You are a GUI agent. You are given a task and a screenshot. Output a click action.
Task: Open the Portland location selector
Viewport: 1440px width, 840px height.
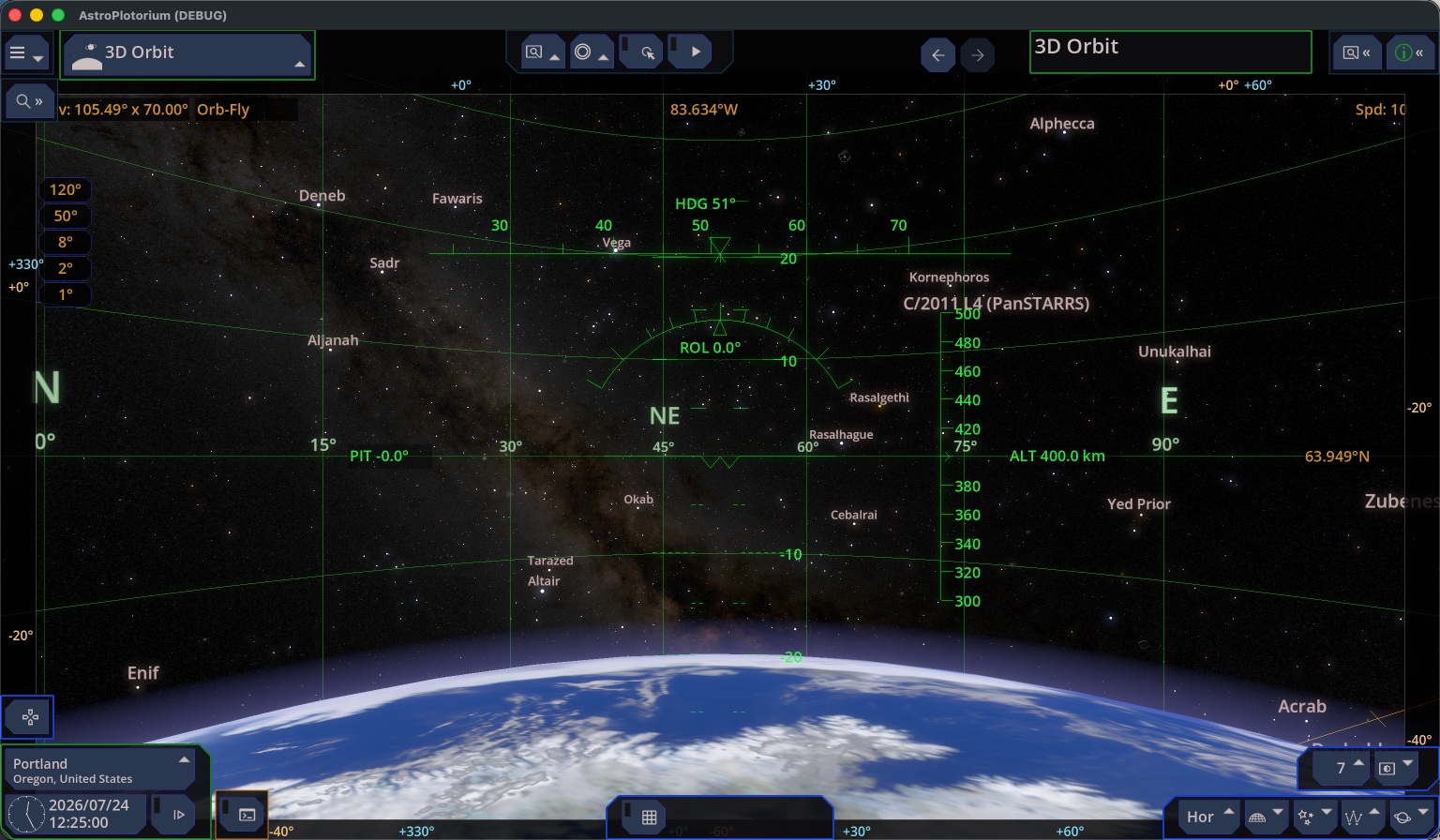98,770
